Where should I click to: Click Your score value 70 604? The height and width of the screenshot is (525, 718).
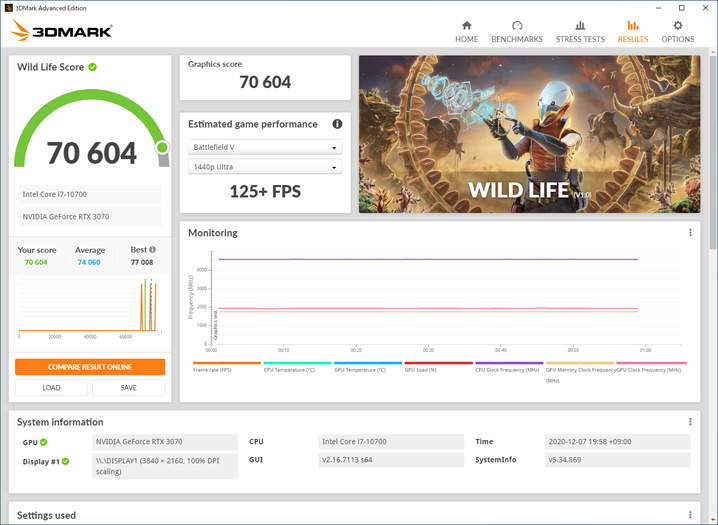[x=36, y=262]
